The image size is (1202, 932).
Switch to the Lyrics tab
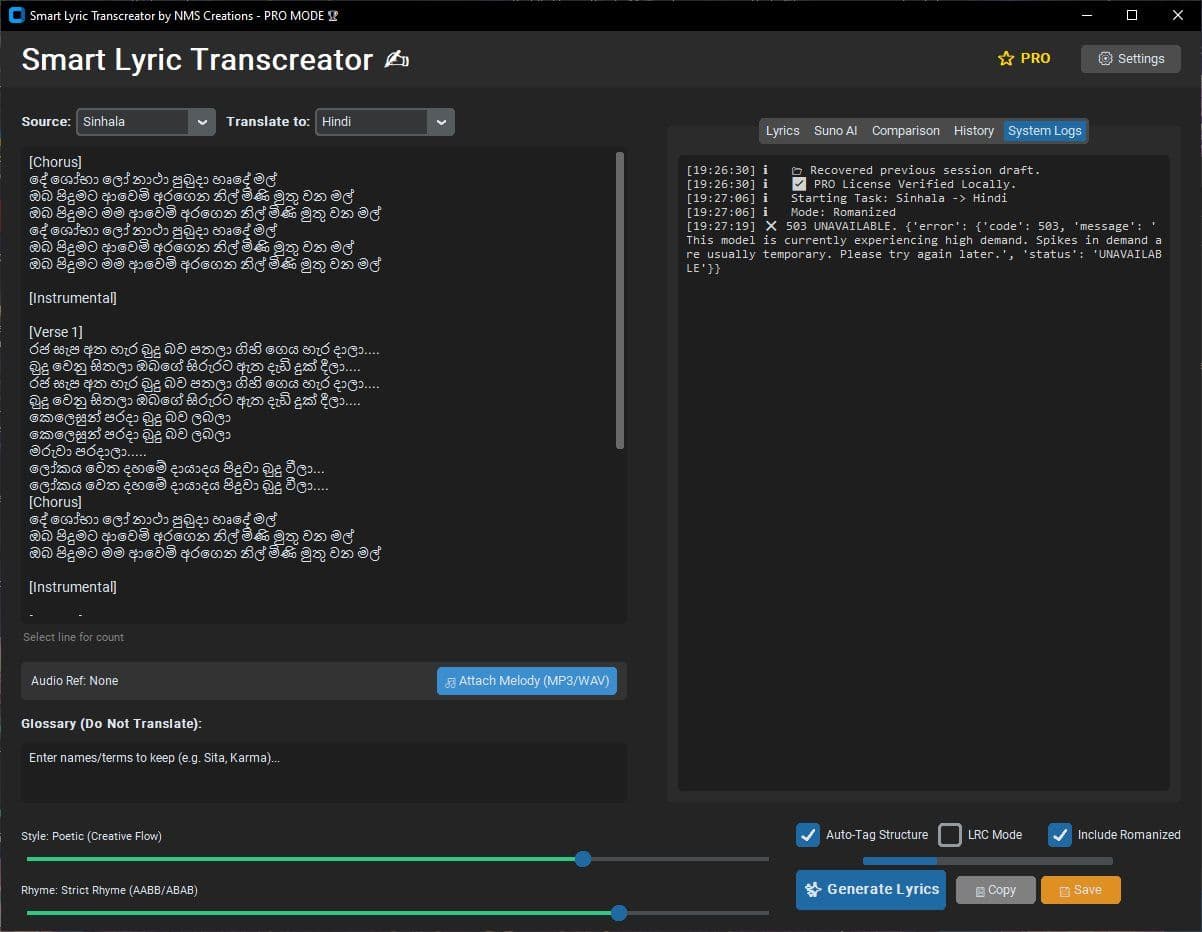click(782, 131)
